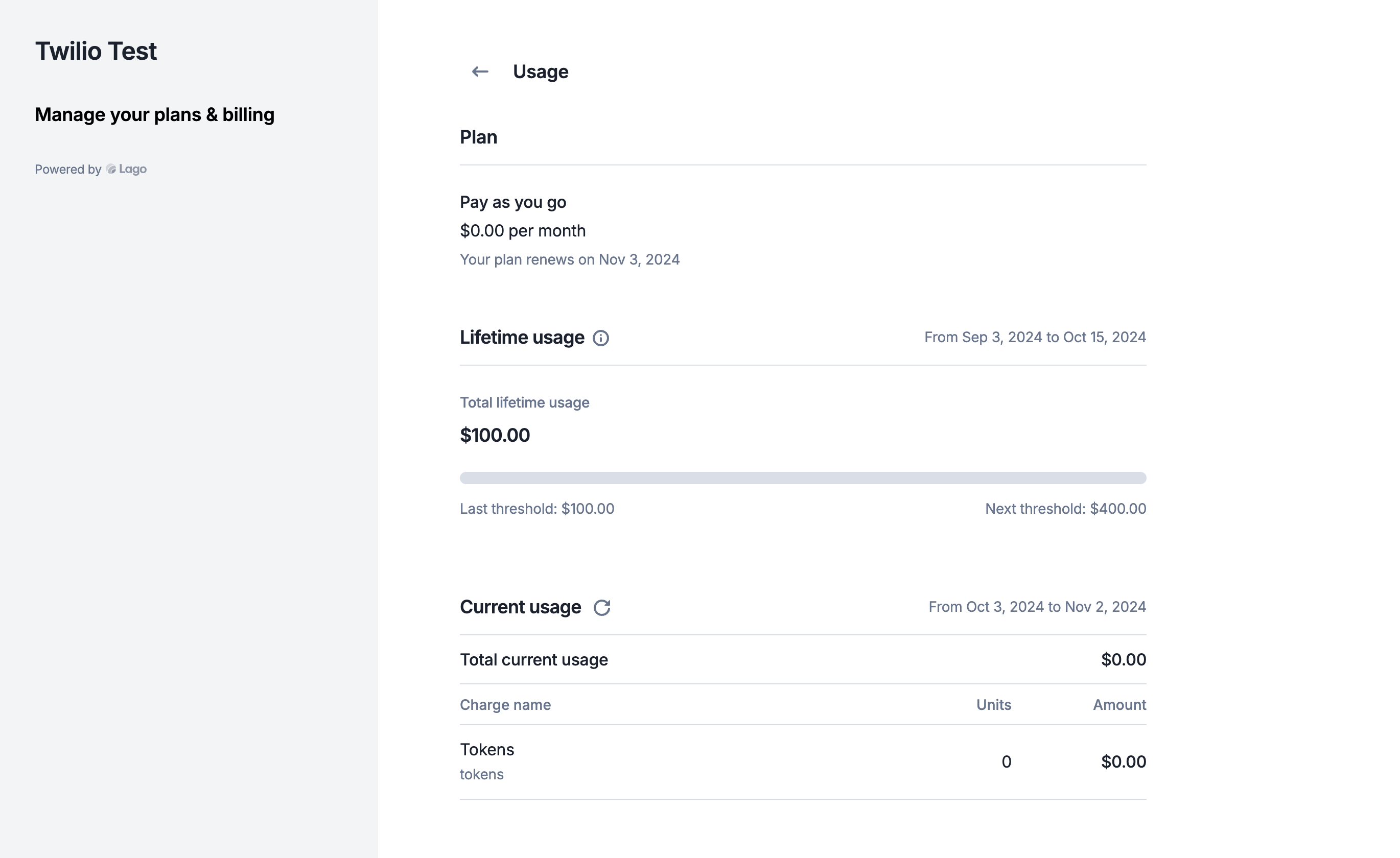Click the Last threshold $100.00 label

click(536, 509)
